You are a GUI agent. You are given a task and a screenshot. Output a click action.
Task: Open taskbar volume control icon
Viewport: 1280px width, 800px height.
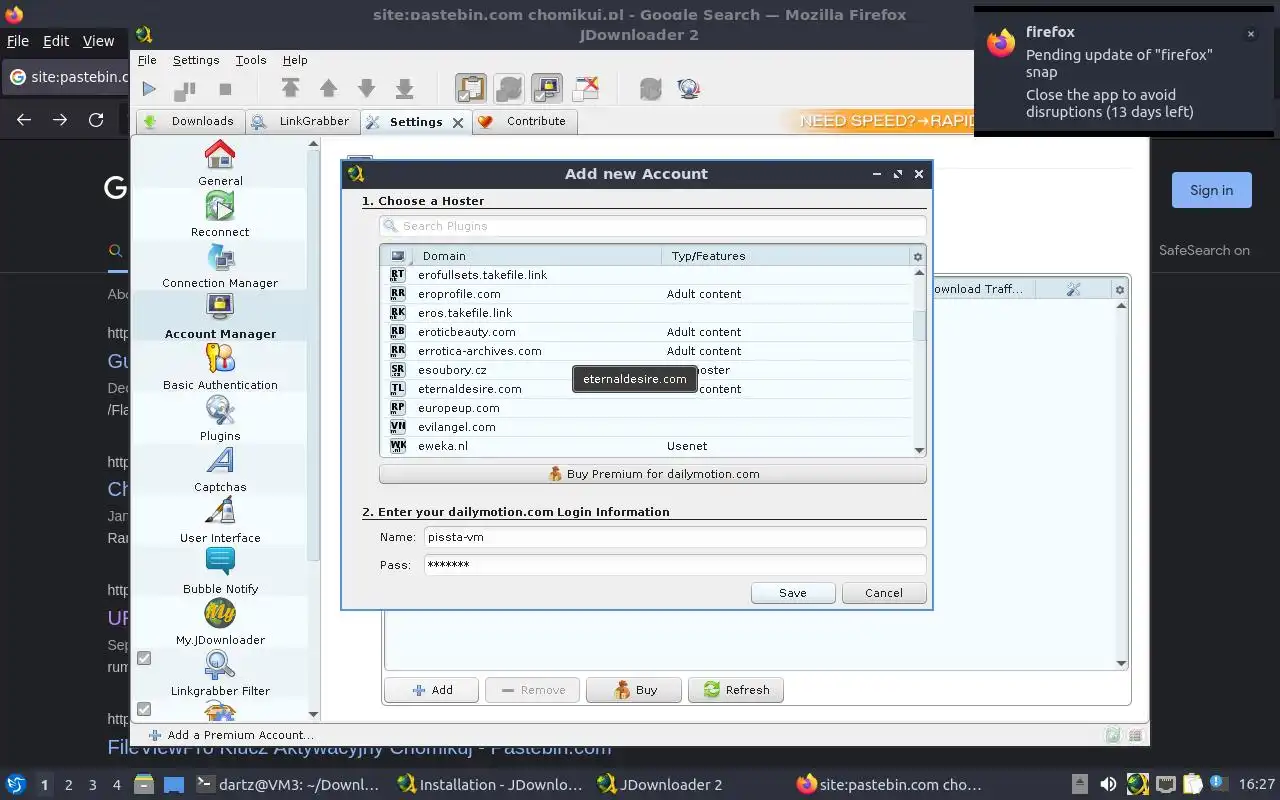(x=1108, y=785)
